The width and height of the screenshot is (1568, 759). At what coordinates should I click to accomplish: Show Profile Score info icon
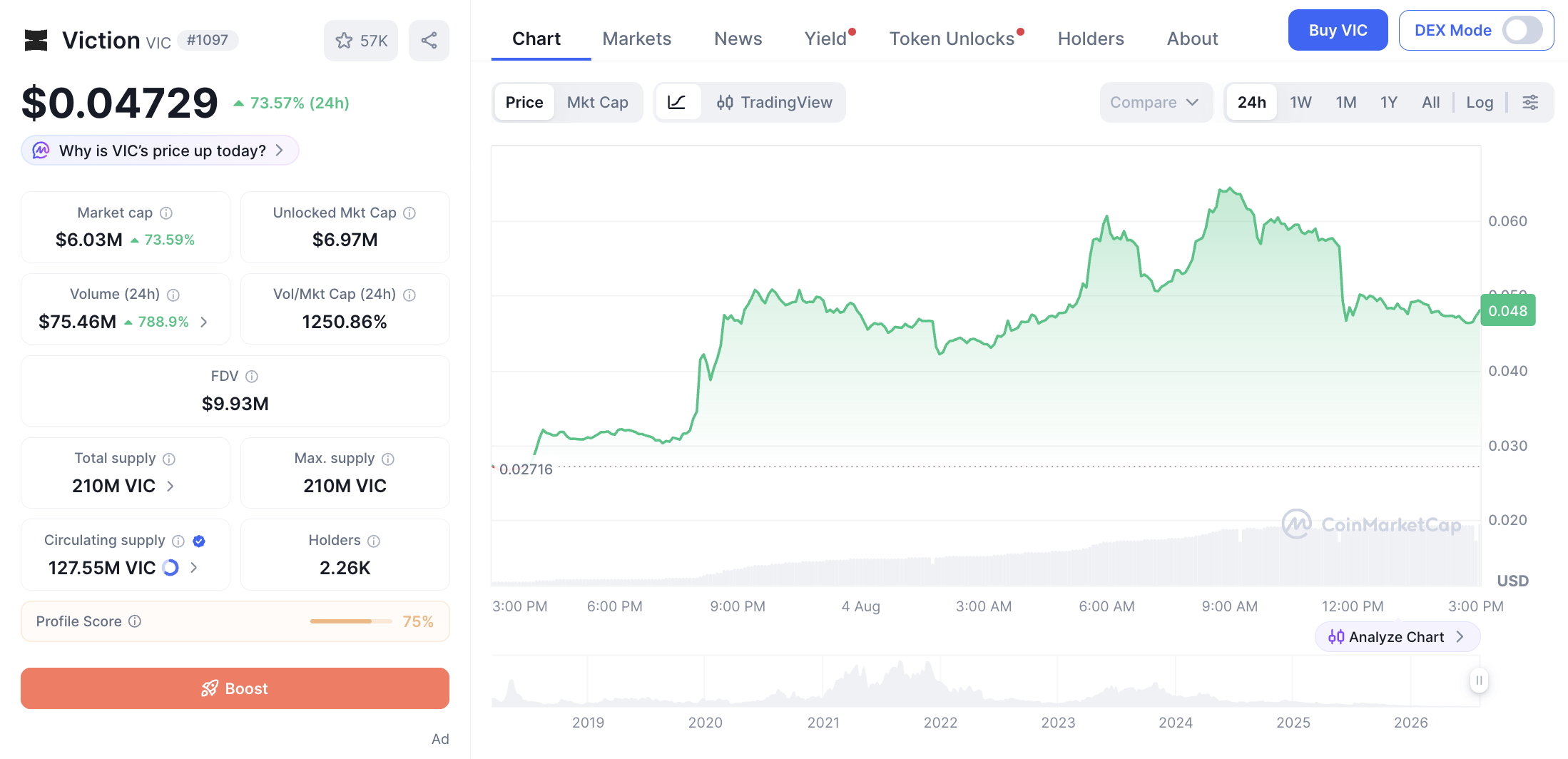[135, 621]
